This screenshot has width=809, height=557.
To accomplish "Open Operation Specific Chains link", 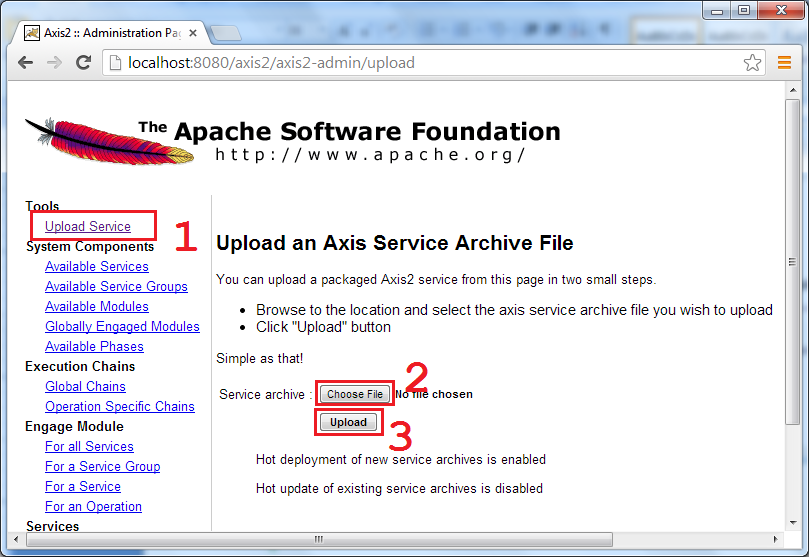I will 120,406.
